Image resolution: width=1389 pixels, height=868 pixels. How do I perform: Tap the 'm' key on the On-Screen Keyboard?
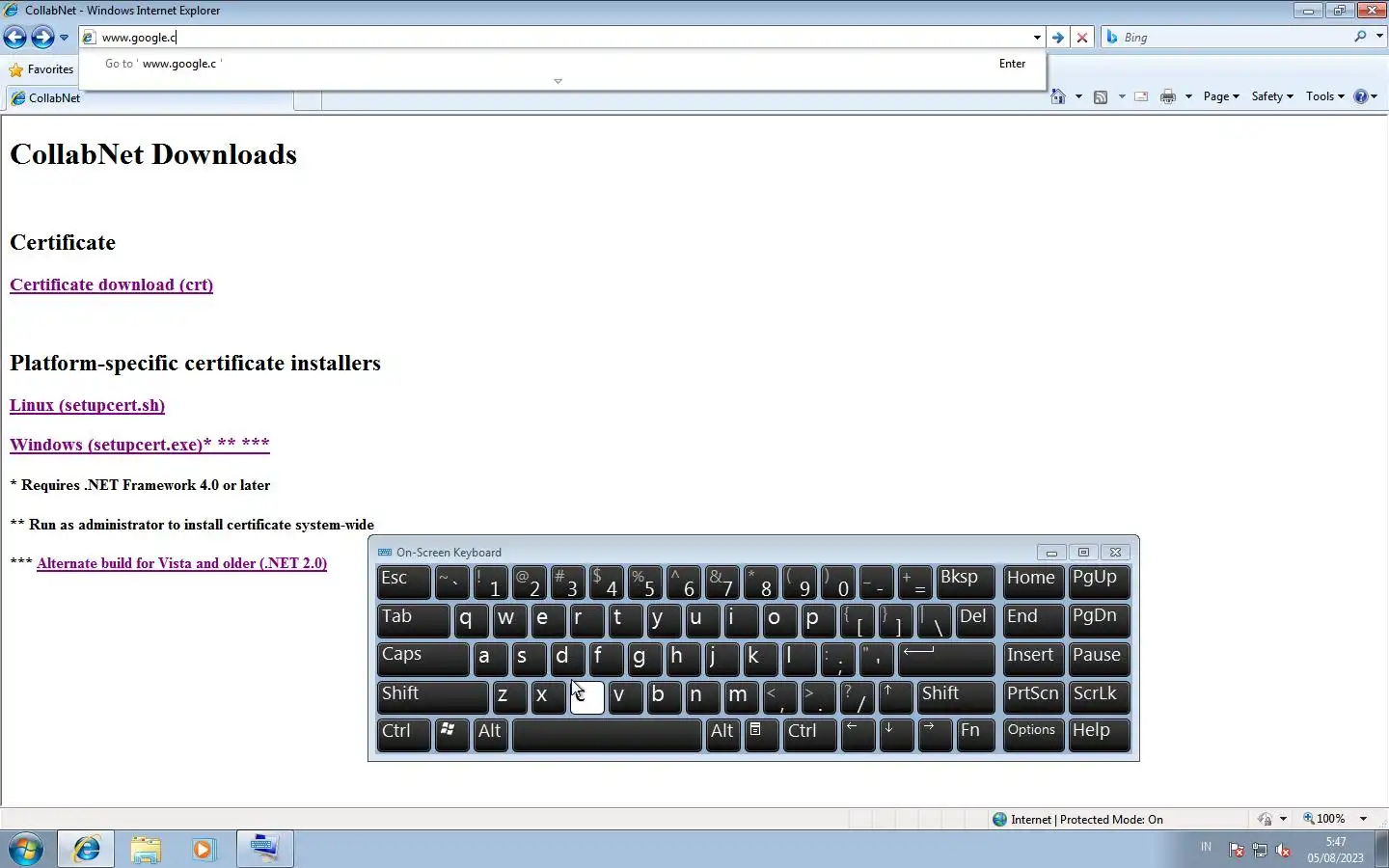[x=741, y=697]
